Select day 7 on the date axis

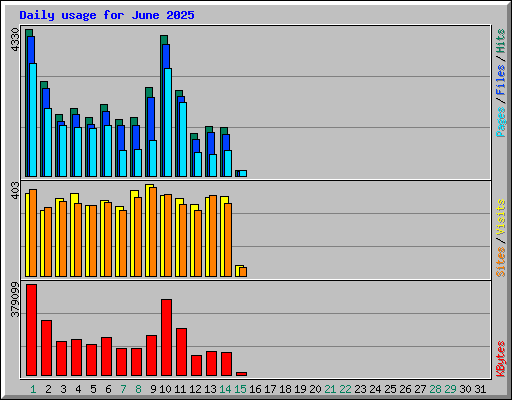point(123,389)
